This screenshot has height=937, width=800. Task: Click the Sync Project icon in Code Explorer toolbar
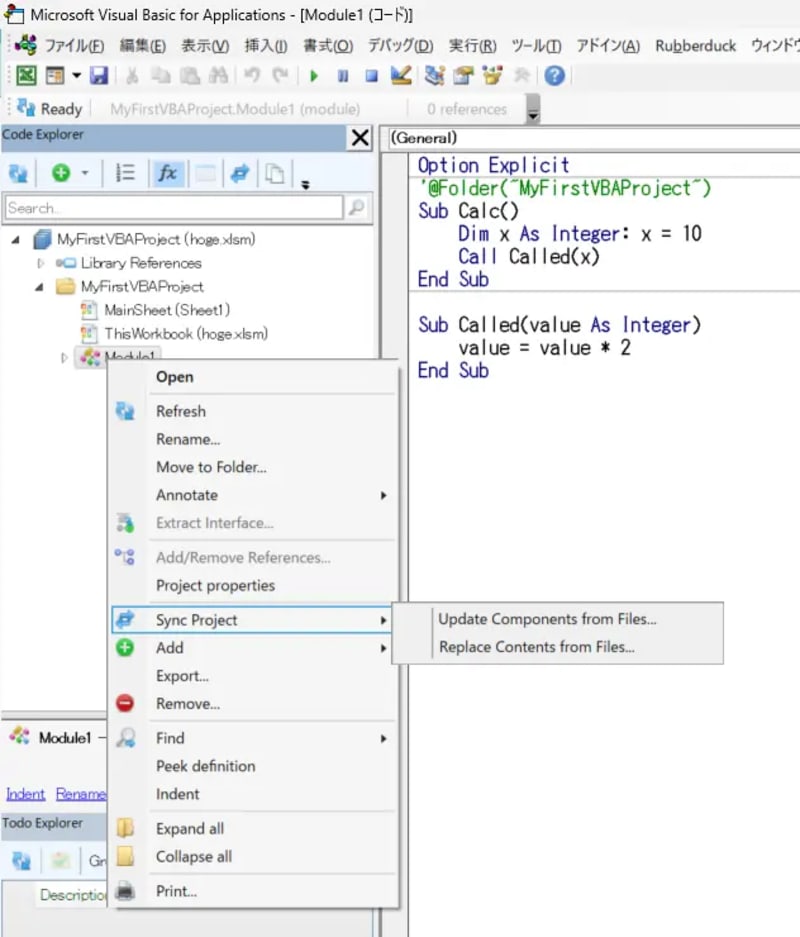pyautogui.click(x=240, y=173)
